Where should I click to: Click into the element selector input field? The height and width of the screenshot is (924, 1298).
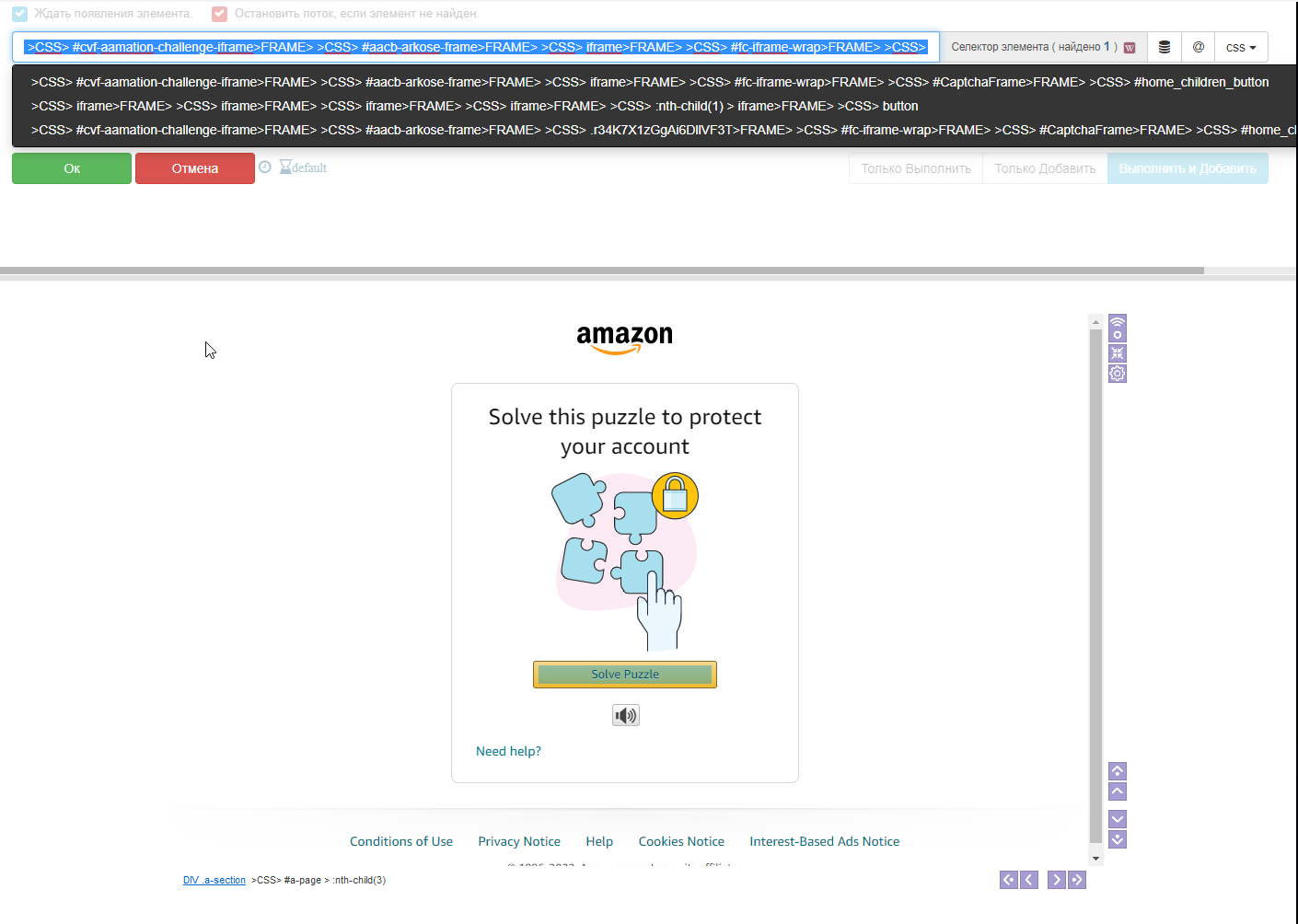click(x=476, y=47)
